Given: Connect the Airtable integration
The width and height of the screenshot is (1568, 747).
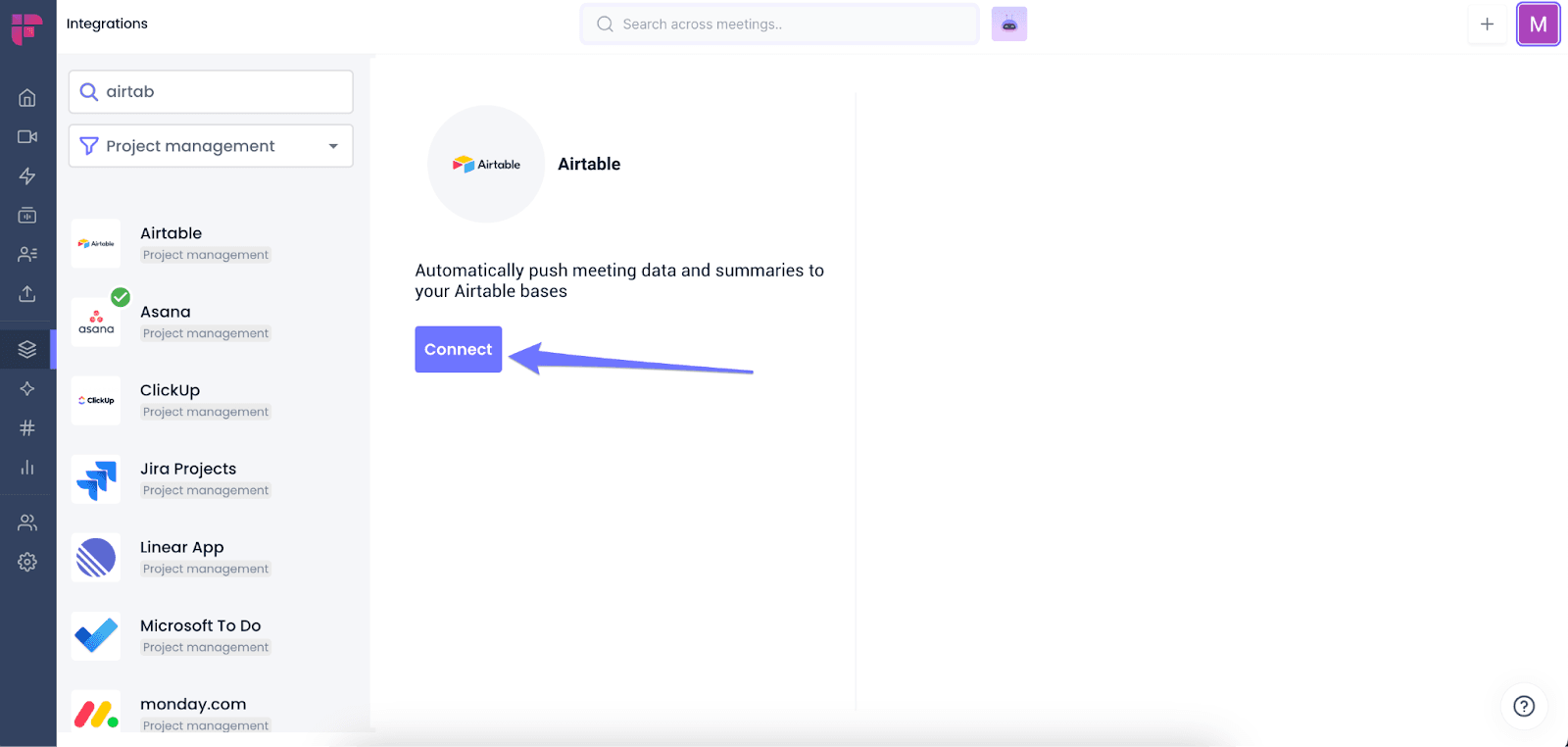Looking at the screenshot, I should pyautogui.click(x=458, y=349).
